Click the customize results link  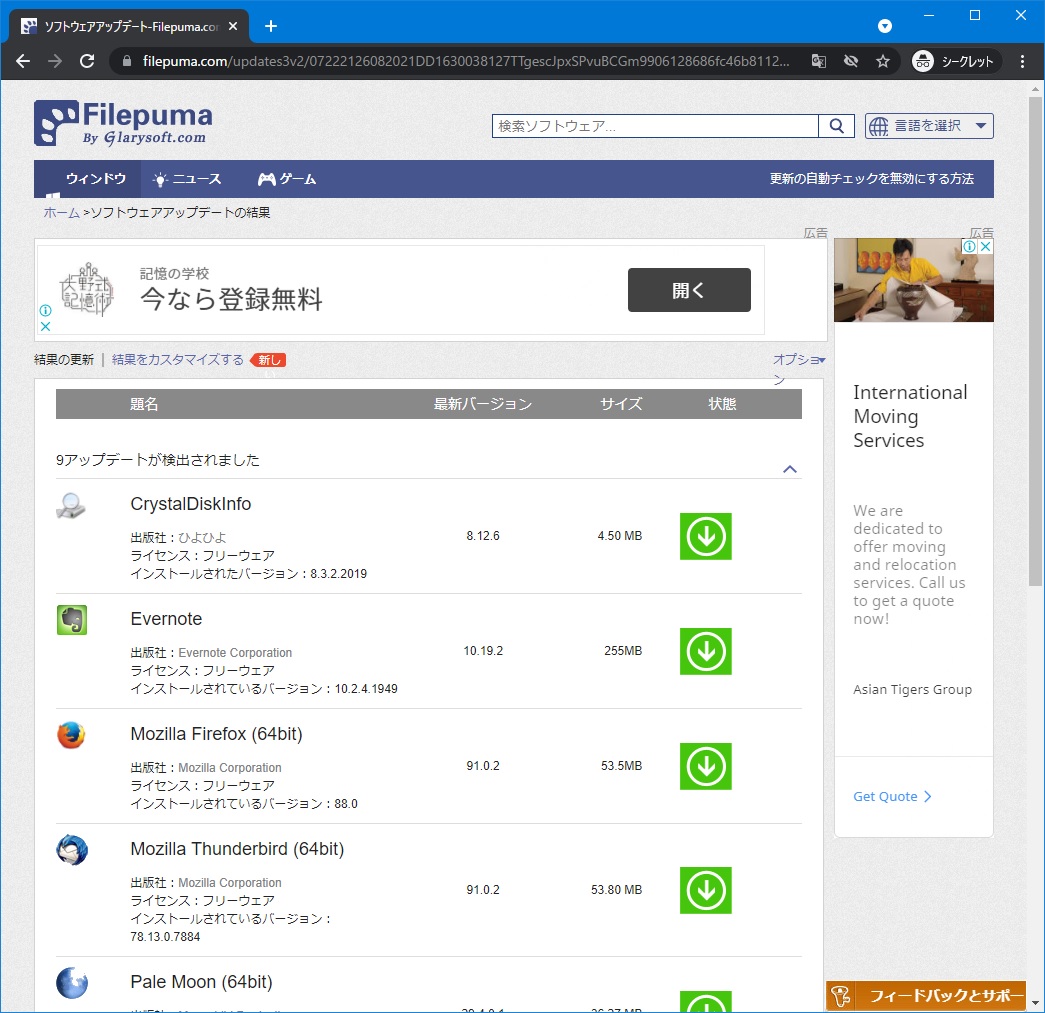tap(178, 360)
